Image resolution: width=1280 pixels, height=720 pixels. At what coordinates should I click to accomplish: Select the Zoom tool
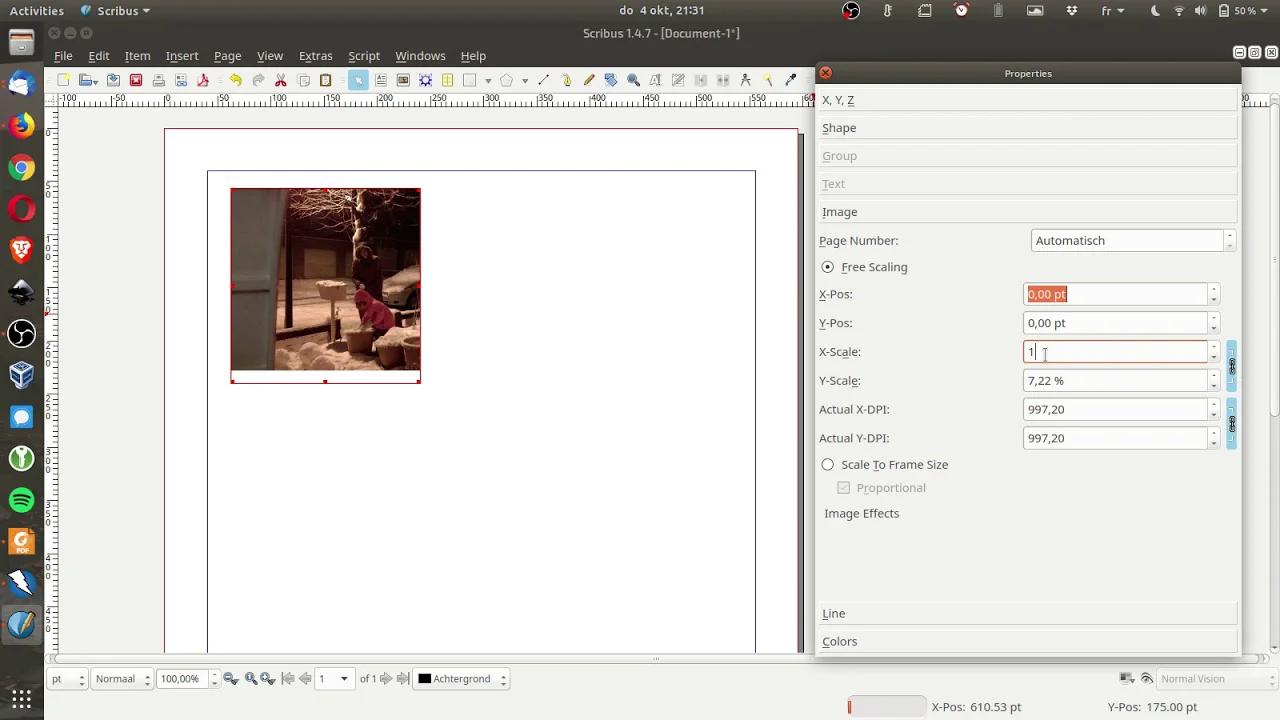pyautogui.click(x=632, y=79)
